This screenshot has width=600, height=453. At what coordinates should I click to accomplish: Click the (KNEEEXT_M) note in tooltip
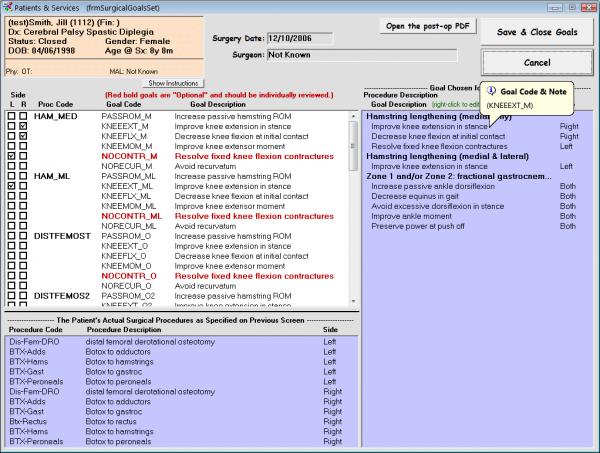(x=509, y=106)
